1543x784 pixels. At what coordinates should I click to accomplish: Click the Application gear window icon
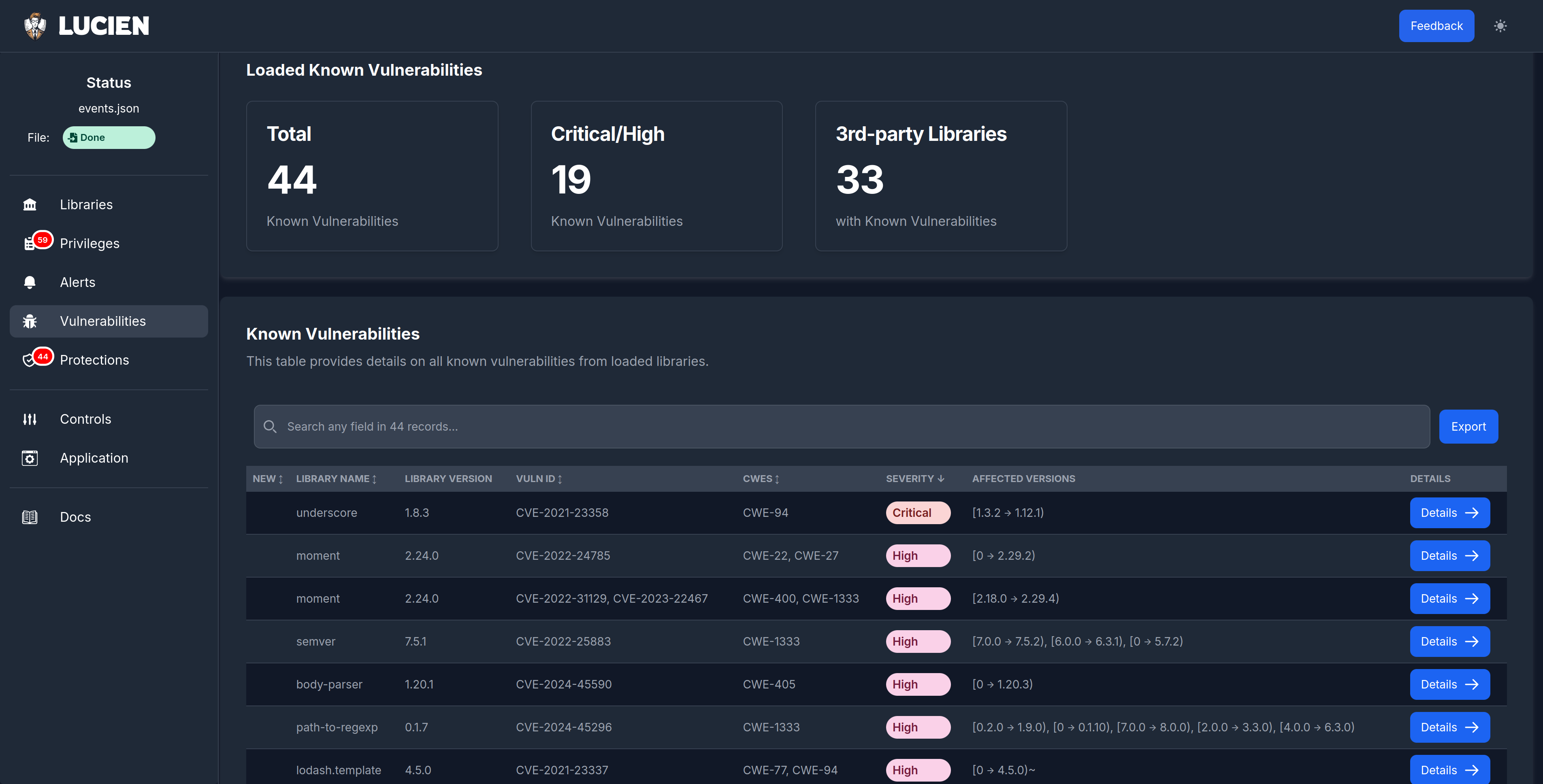(29, 458)
